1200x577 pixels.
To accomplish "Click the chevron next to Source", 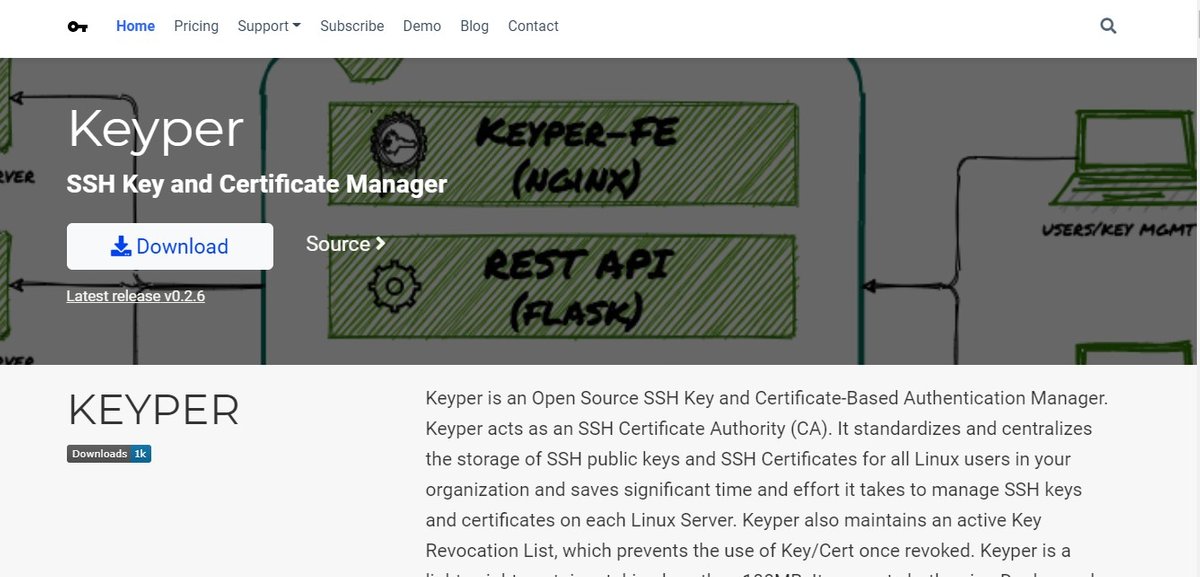I will (x=378, y=243).
